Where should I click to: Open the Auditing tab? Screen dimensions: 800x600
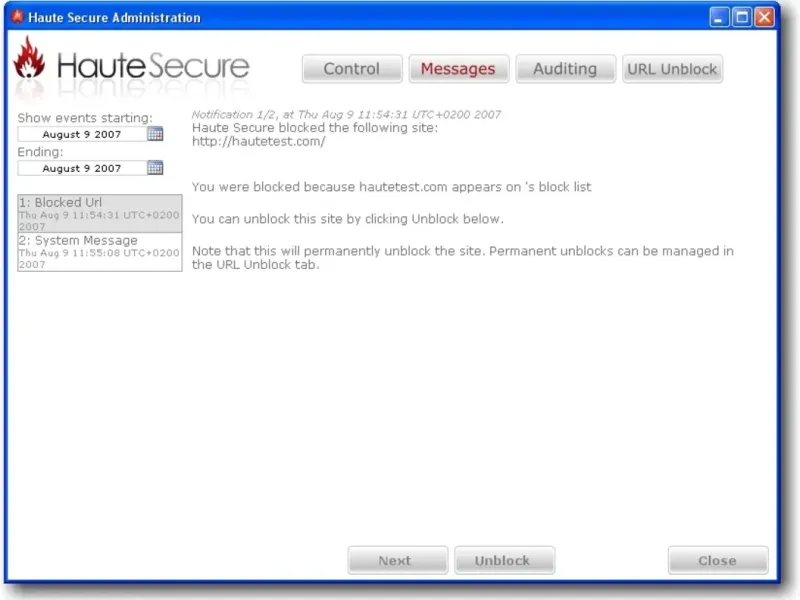coord(565,69)
